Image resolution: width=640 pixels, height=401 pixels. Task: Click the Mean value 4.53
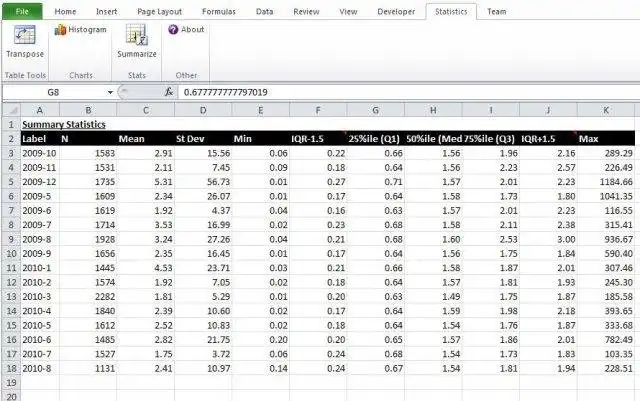pos(145,268)
